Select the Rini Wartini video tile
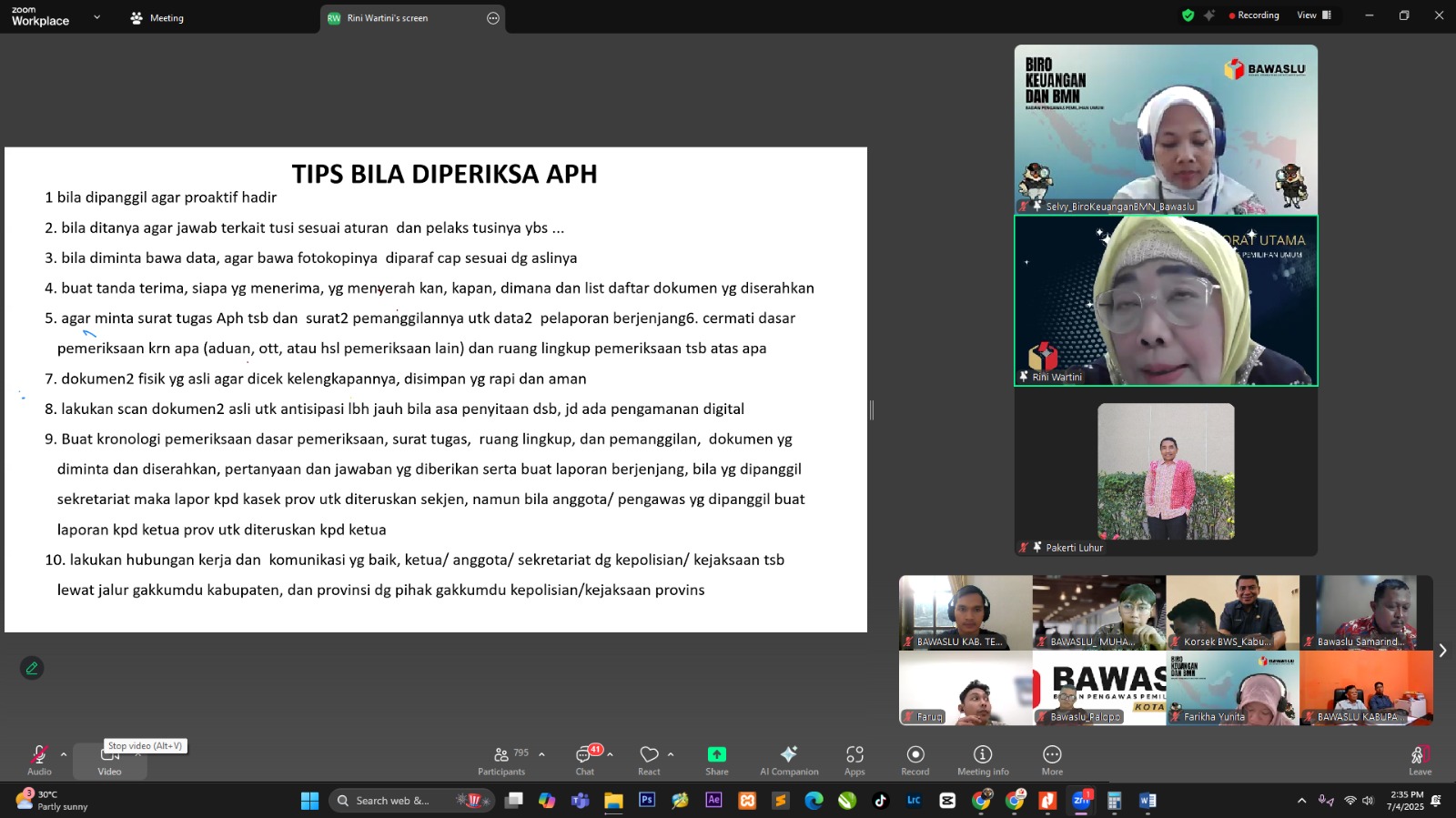Screen dimensions: 1456x818 (x=1166, y=300)
